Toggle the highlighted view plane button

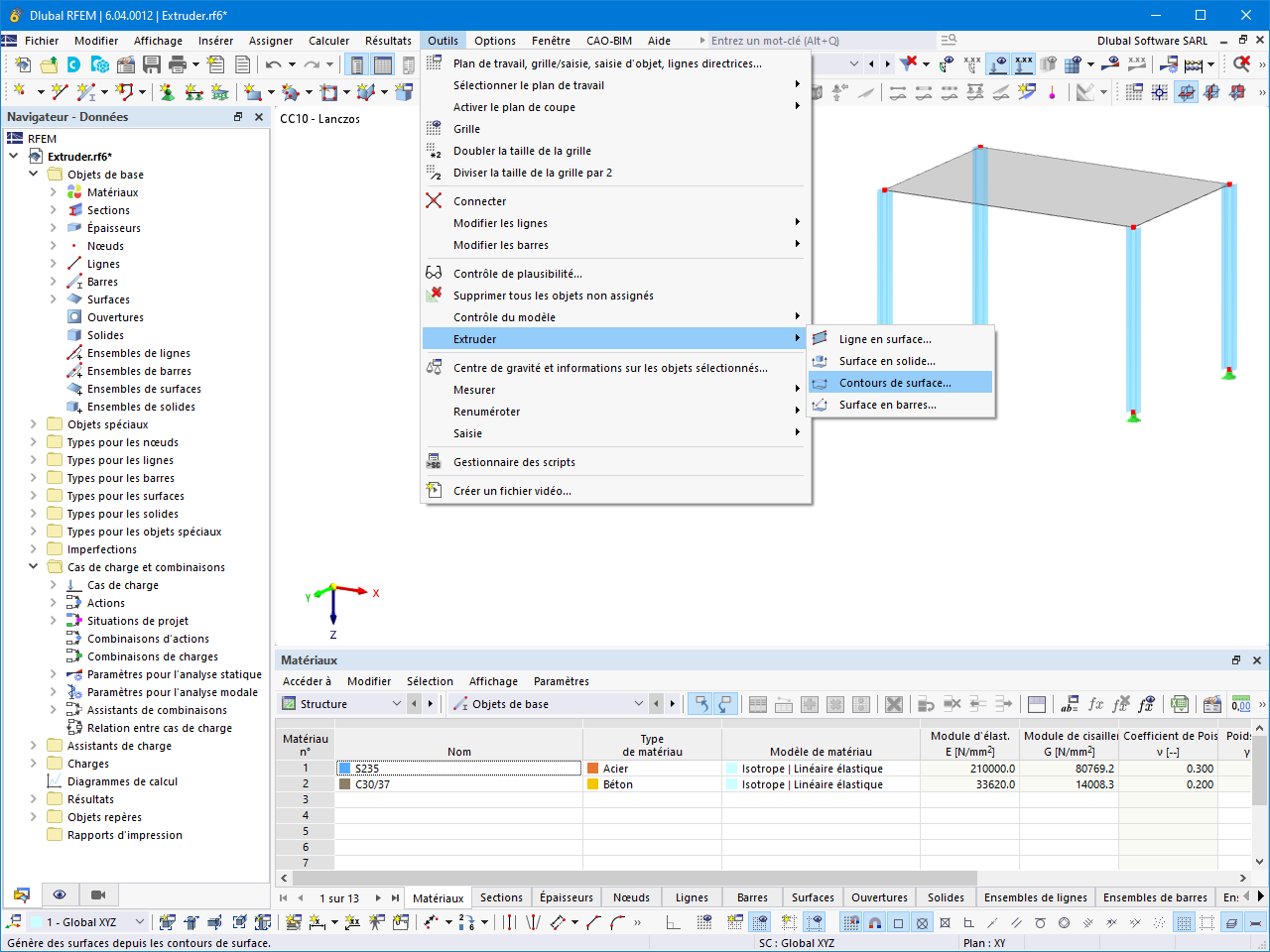coord(1186,92)
